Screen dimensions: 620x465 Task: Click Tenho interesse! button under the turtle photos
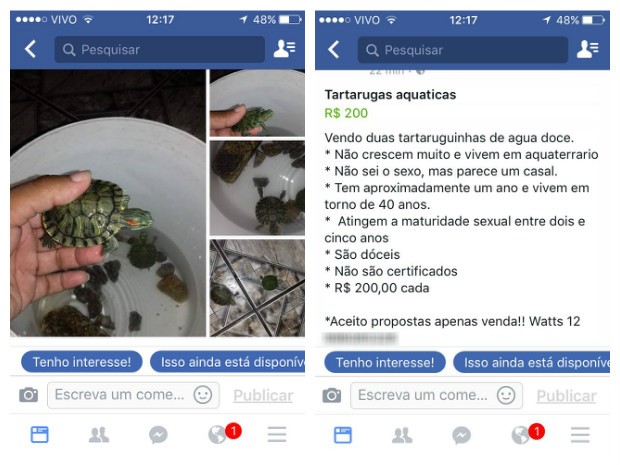pyautogui.click(x=82, y=362)
